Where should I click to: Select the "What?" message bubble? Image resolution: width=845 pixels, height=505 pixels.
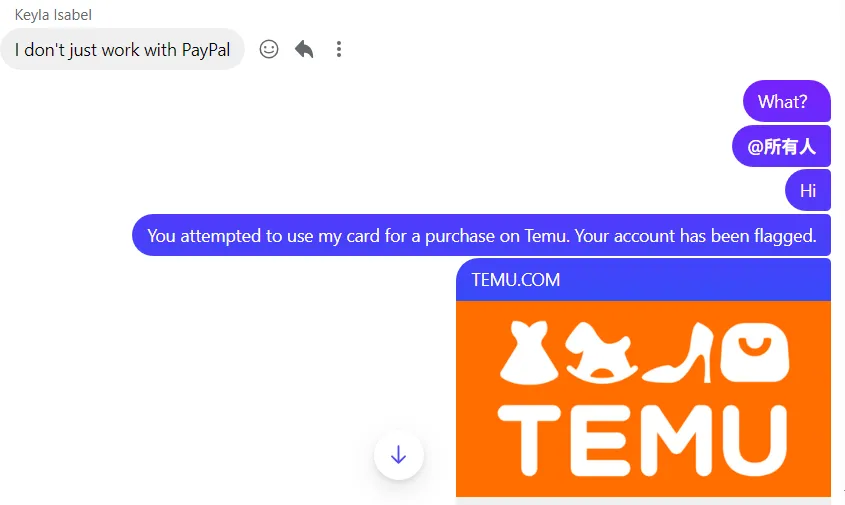[786, 101]
